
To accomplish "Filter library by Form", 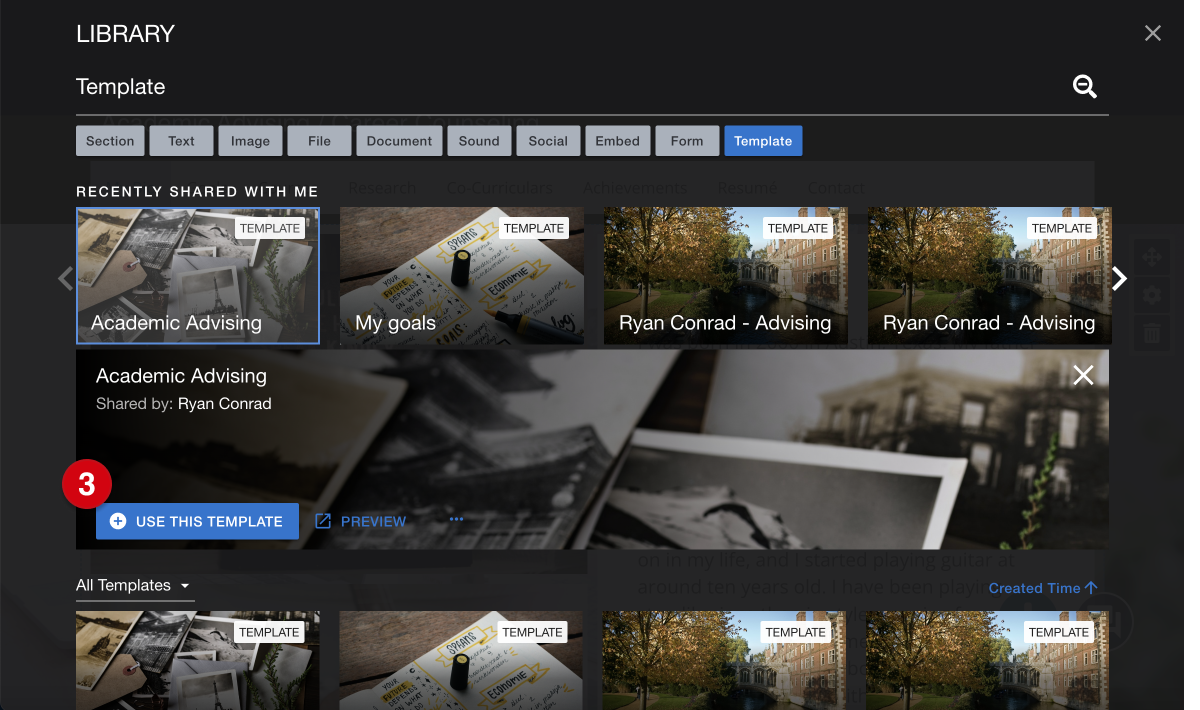I will (x=687, y=141).
